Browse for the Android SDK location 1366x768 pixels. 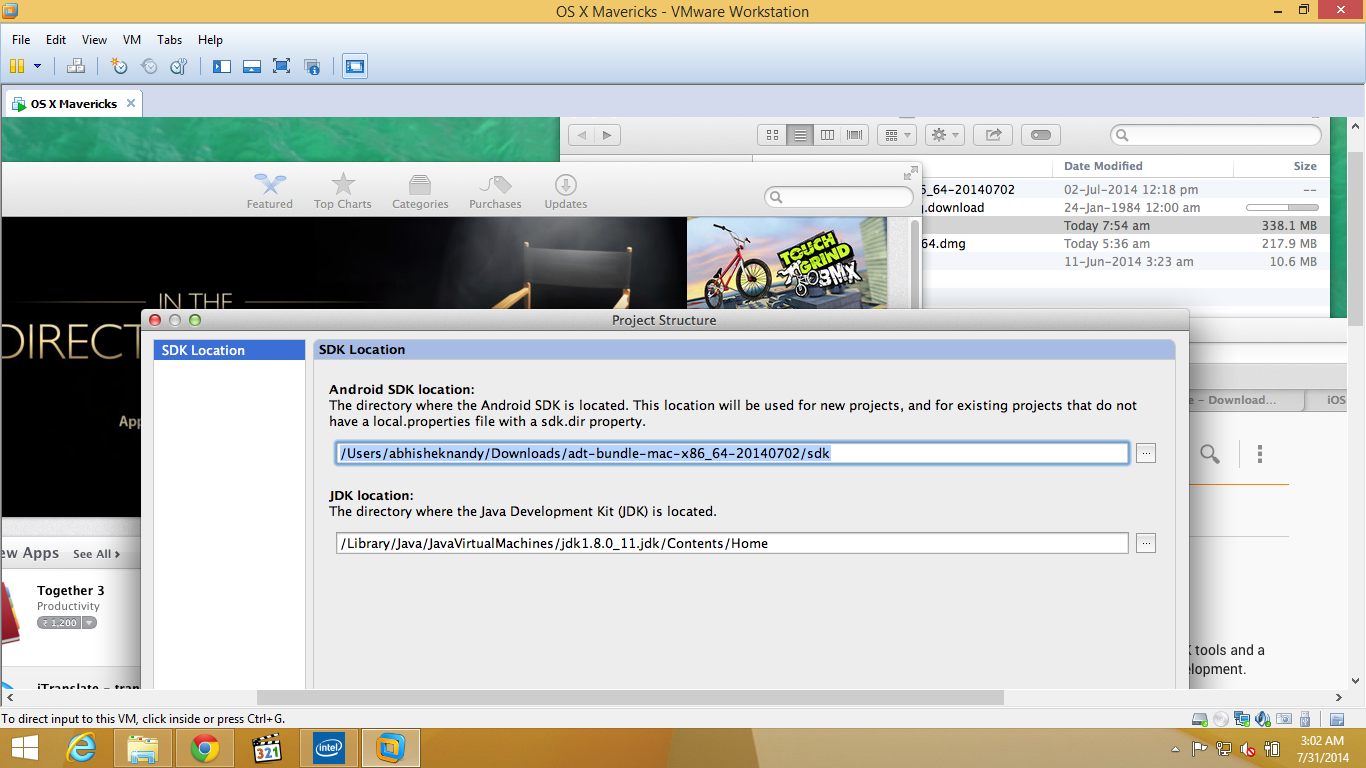[1146, 453]
